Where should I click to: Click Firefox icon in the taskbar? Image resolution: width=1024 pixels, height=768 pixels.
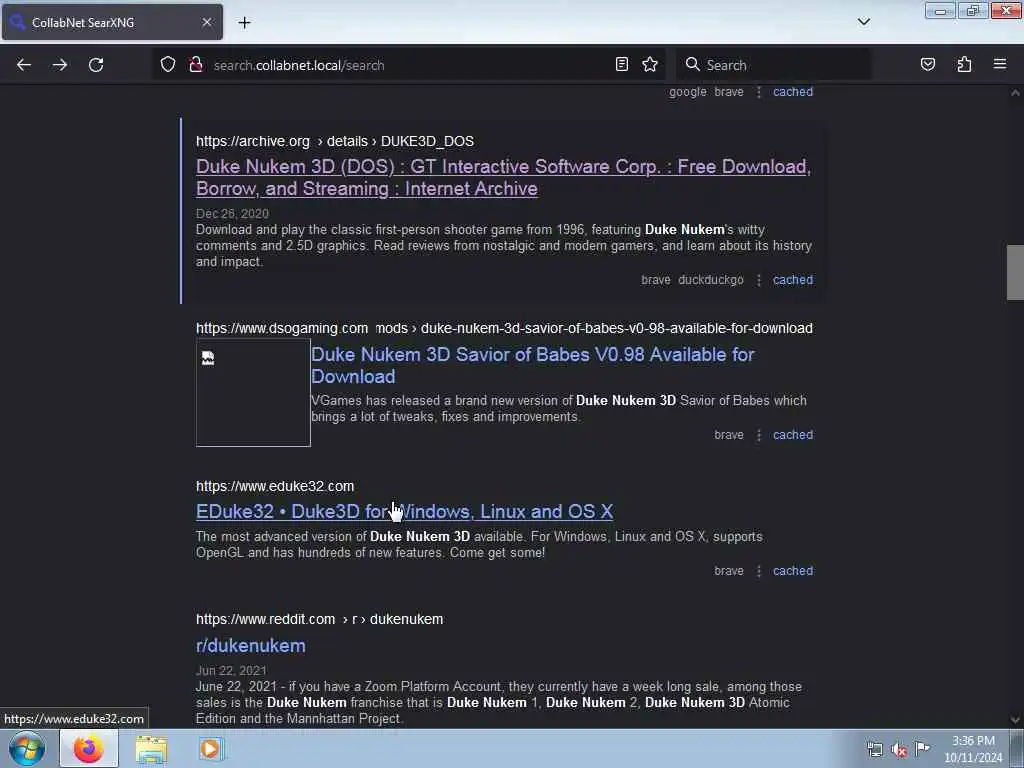(x=89, y=748)
